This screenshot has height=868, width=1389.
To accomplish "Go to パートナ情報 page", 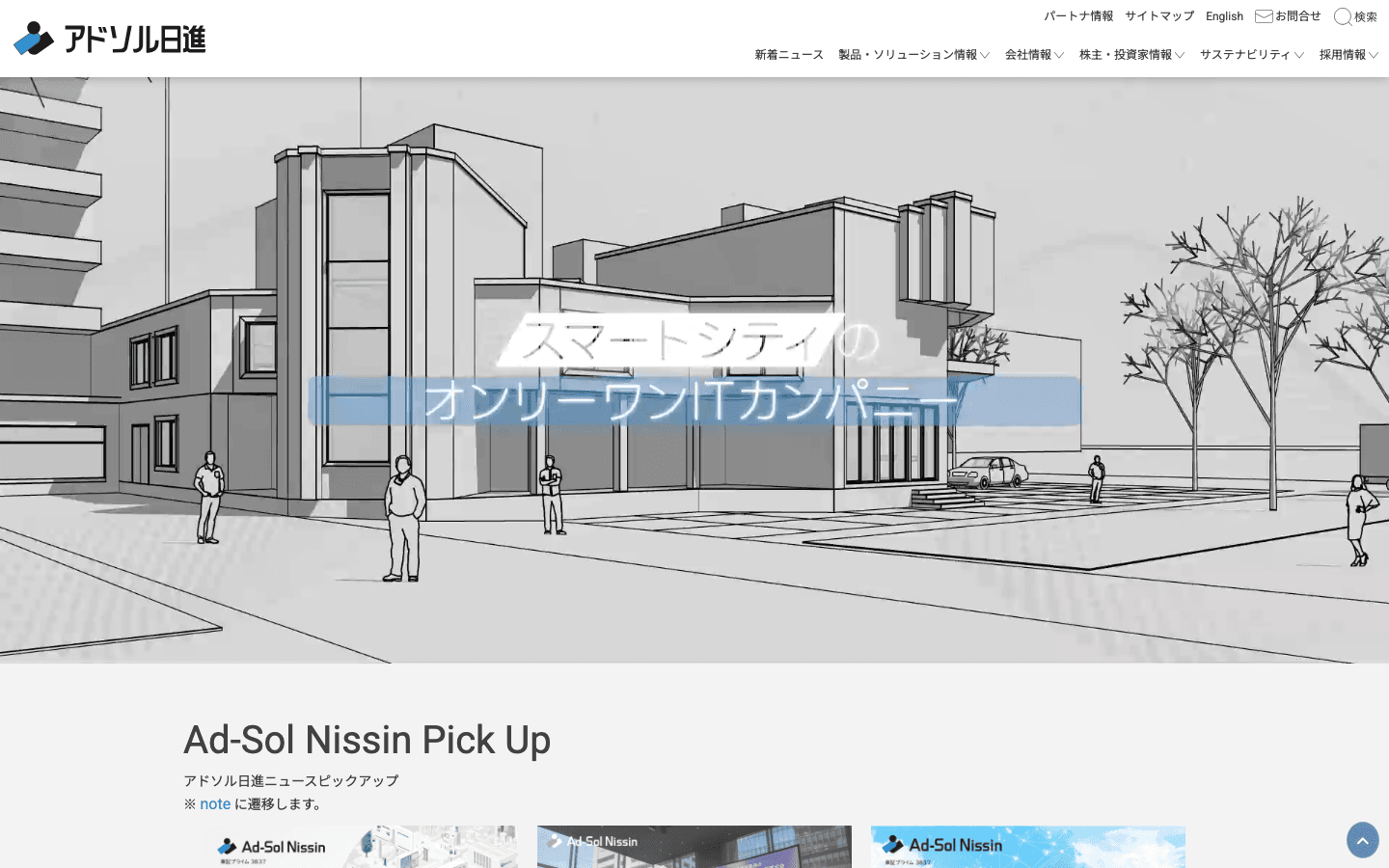I will [1078, 16].
